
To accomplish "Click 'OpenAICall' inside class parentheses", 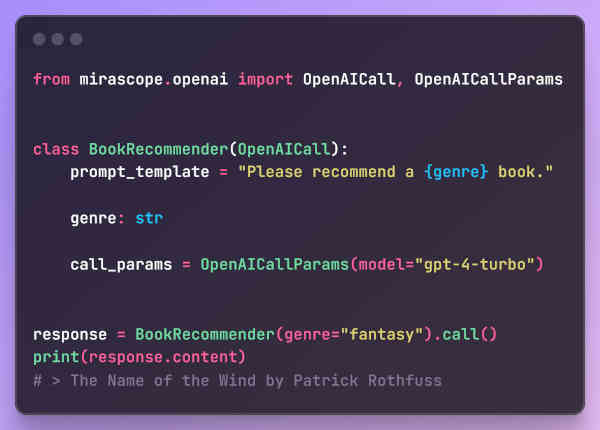I will coord(284,149).
